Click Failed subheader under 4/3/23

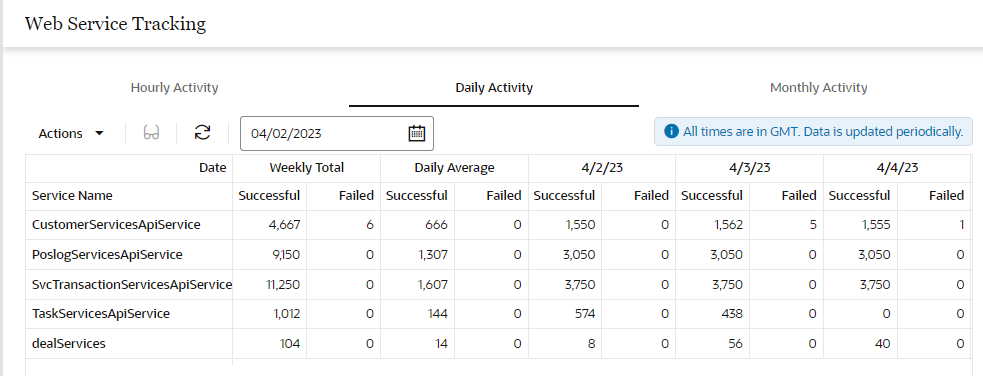pos(799,196)
